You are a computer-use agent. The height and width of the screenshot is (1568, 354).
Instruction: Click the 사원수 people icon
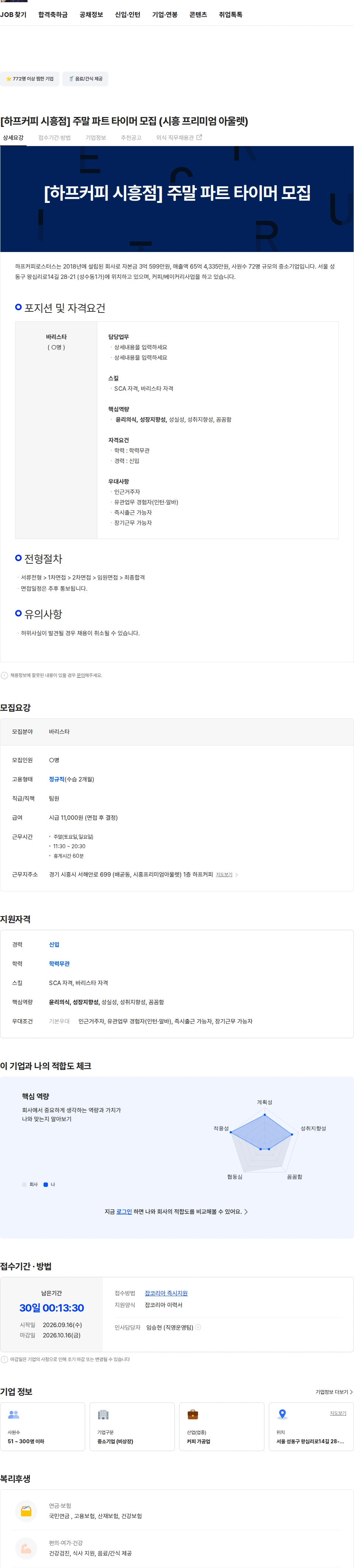click(x=13, y=1415)
